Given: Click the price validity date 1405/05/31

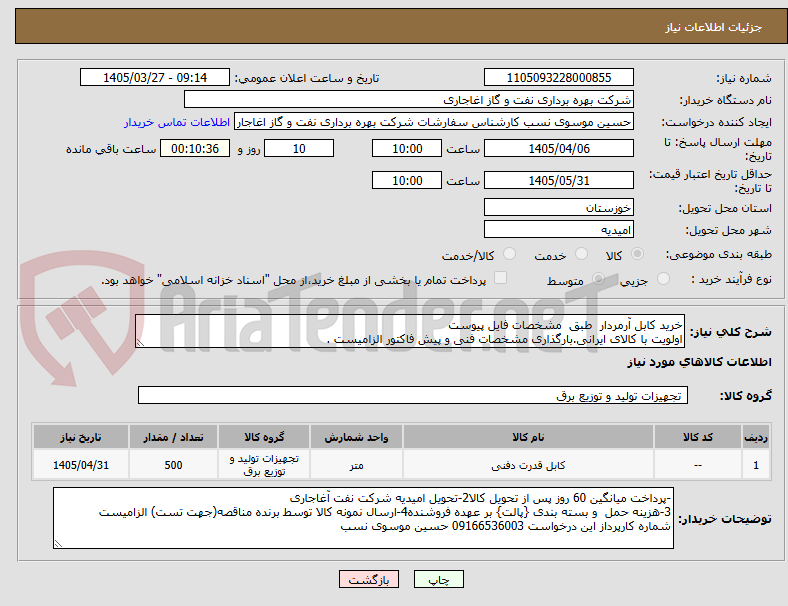Looking at the screenshot, I should pos(559,180).
